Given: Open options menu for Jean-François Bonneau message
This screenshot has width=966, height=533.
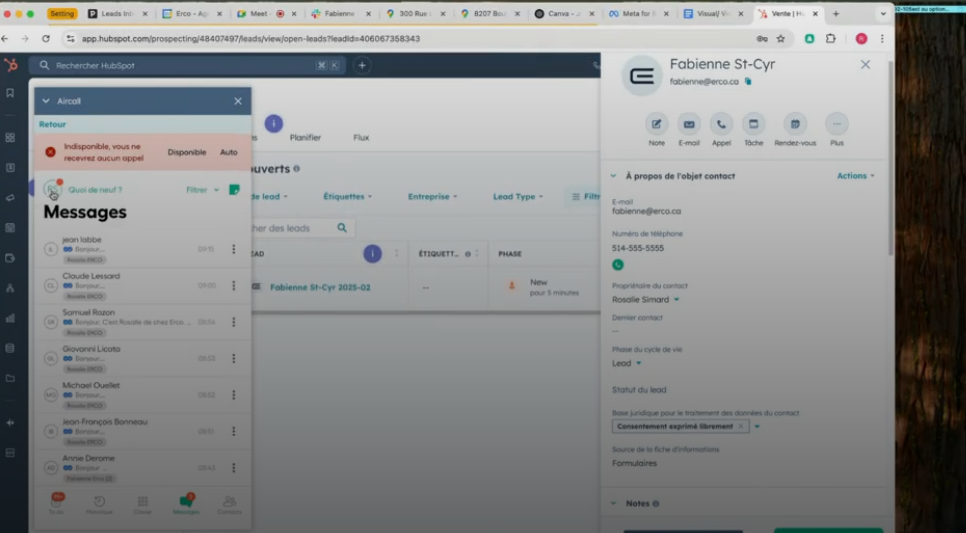Looking at the screenshot, I should click(233, 431).
